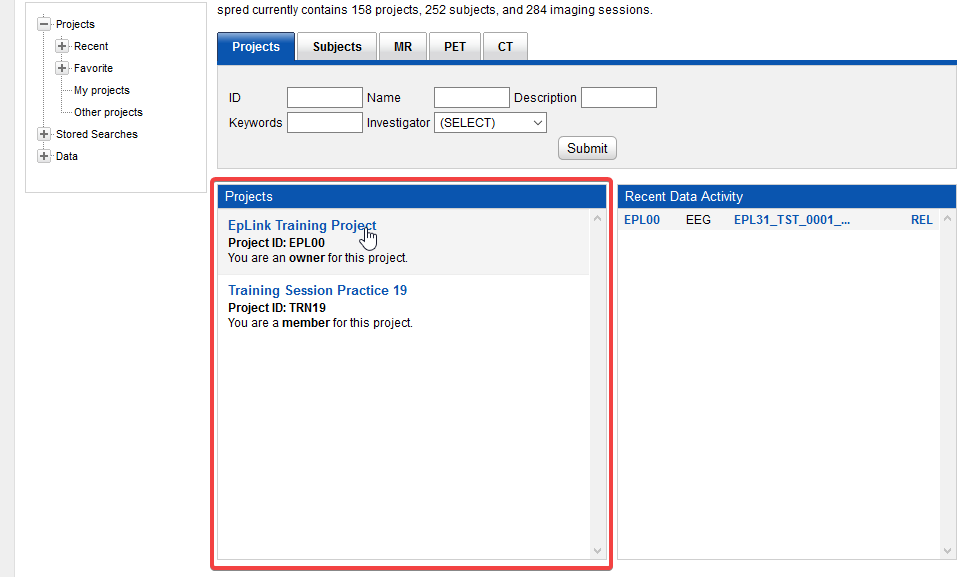Viewport: 970px width, 577px height.
Task: Switch to the PET tab
Action: (455, 47)
